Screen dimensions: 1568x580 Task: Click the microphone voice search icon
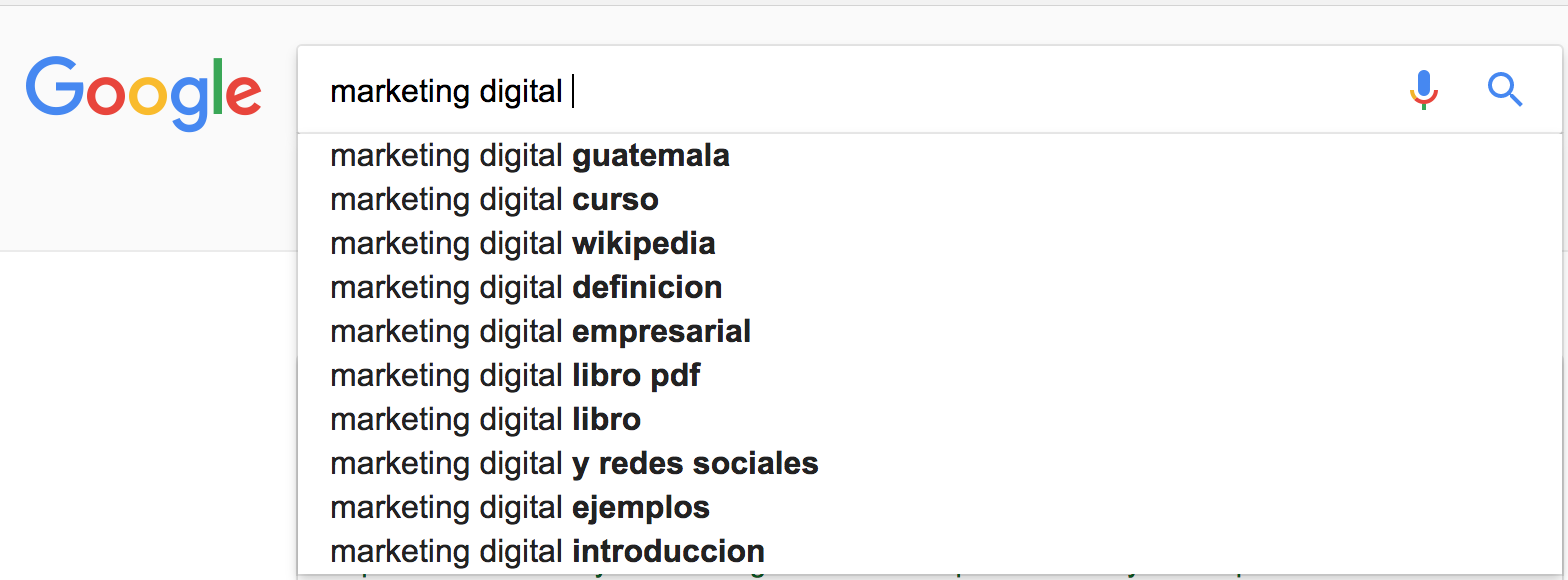(1424, 91)
